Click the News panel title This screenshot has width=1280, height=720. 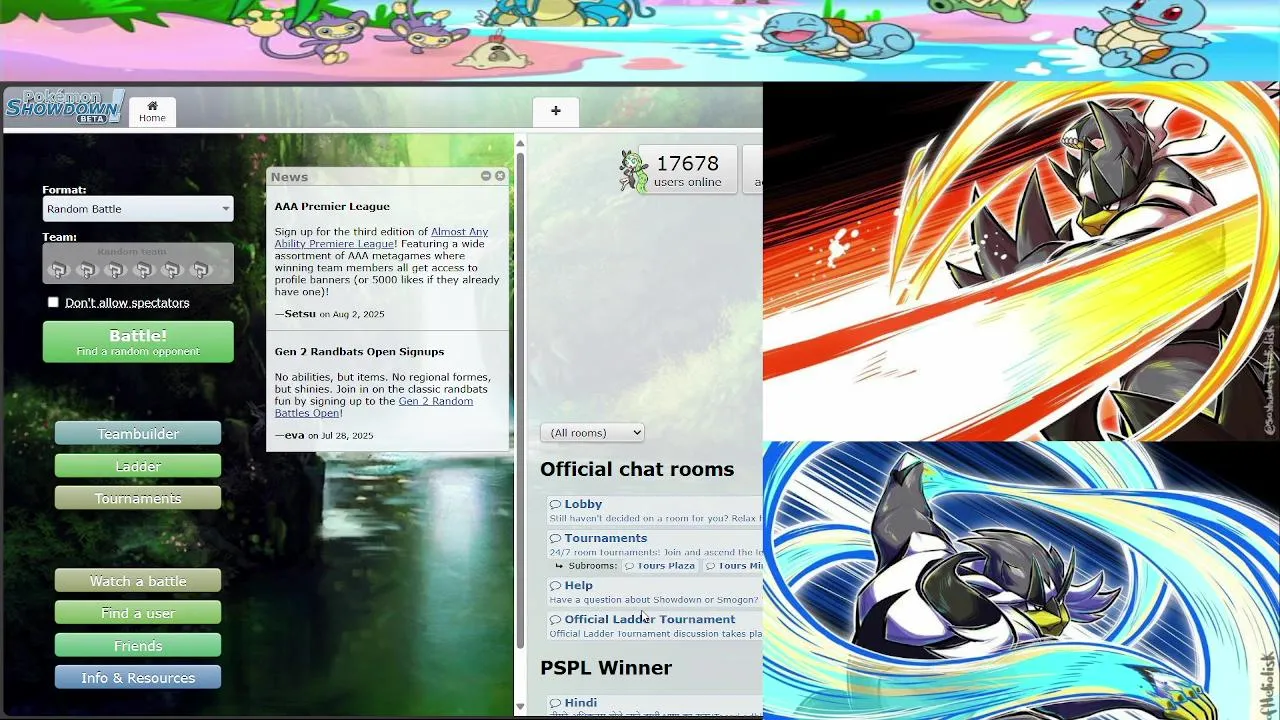(x=289, y=177)
